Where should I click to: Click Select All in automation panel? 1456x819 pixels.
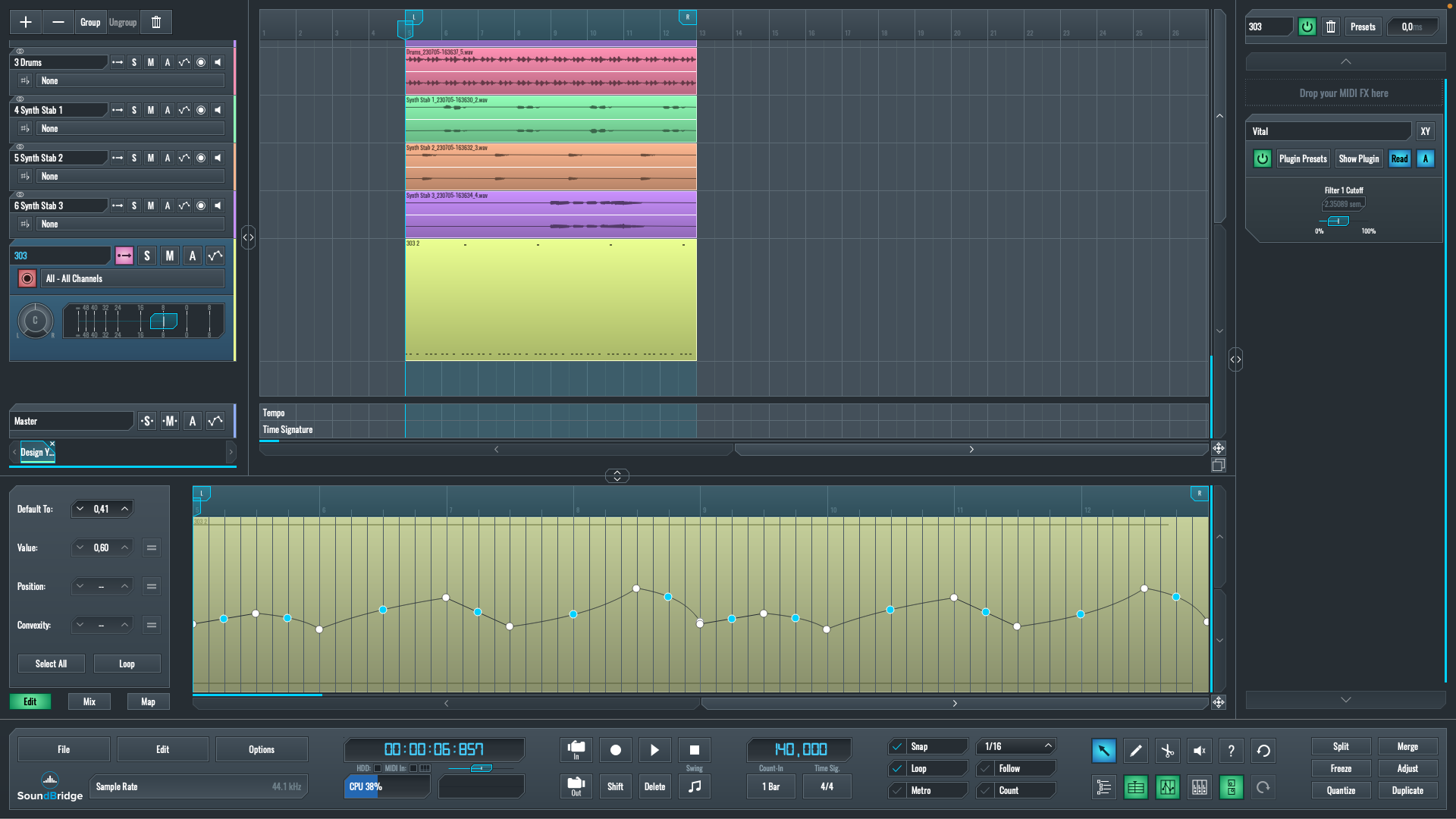click(x=51, y=664)
